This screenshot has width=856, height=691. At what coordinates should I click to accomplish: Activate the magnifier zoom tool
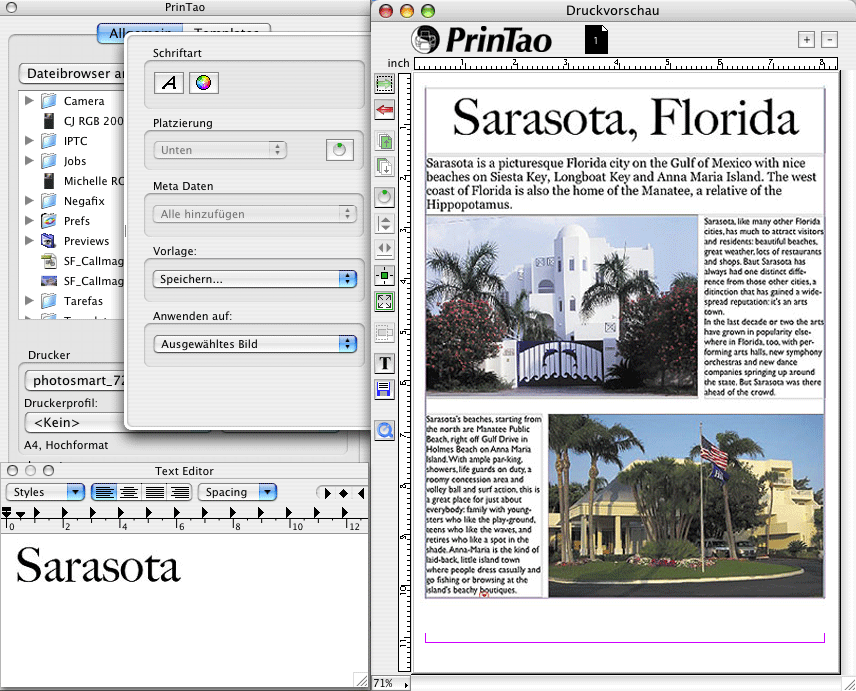[x=385, y=430]
